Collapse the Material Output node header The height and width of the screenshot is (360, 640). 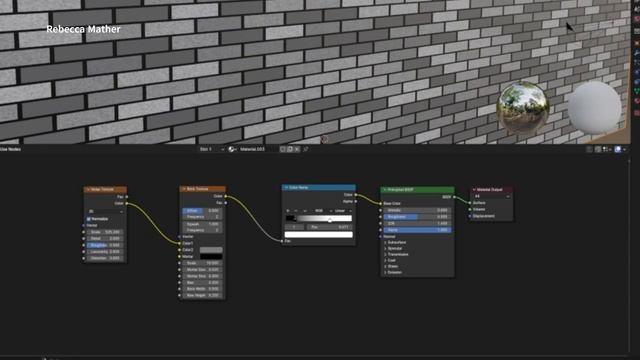(x=474, y=190)
